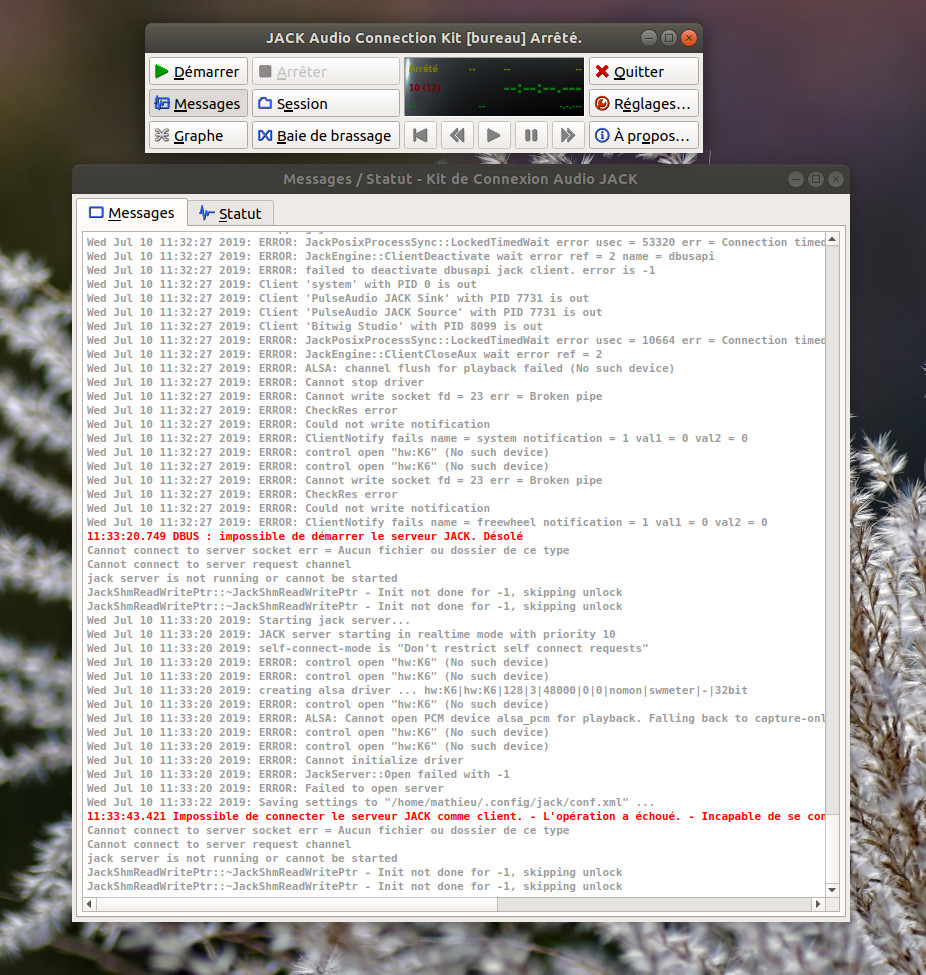The height and width of the screenshot is (975, 926).
Task: Open the Baie de brassage patchbay
Action: point(325,135)
